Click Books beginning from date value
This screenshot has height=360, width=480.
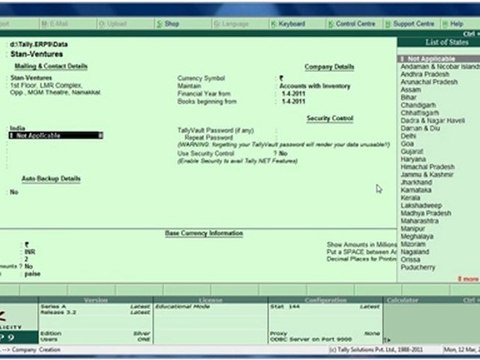tap(293, 101)
